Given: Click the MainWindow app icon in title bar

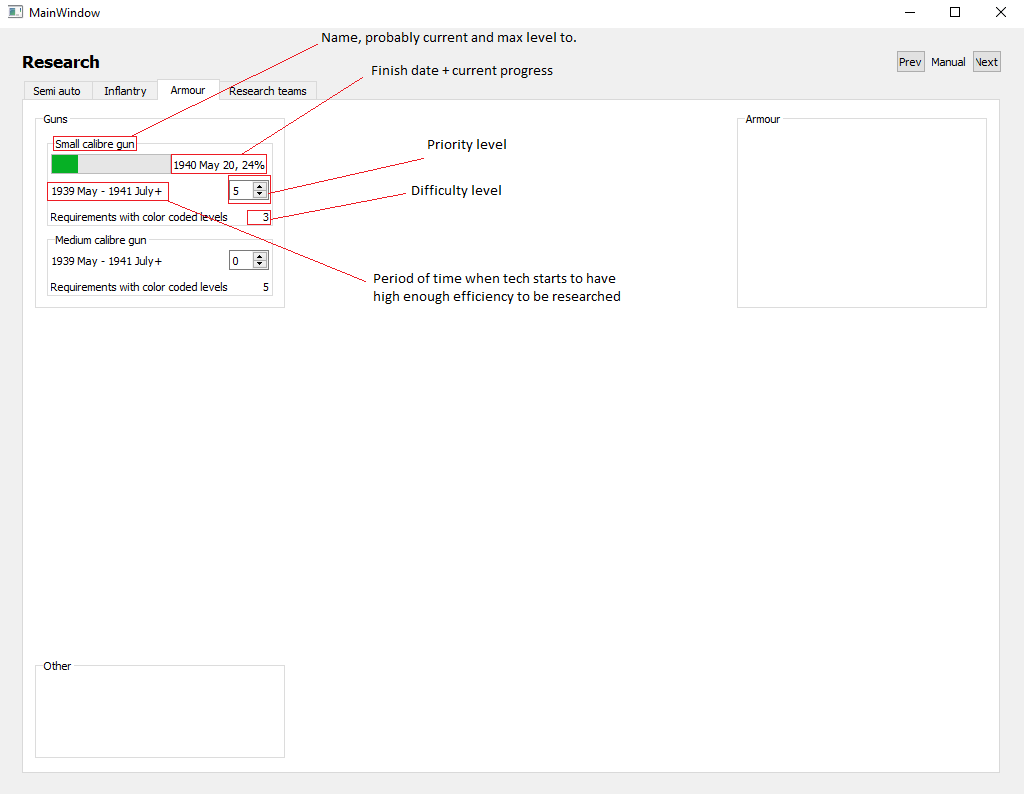Looking at the screenshot, I should click(x=15, y=13).
